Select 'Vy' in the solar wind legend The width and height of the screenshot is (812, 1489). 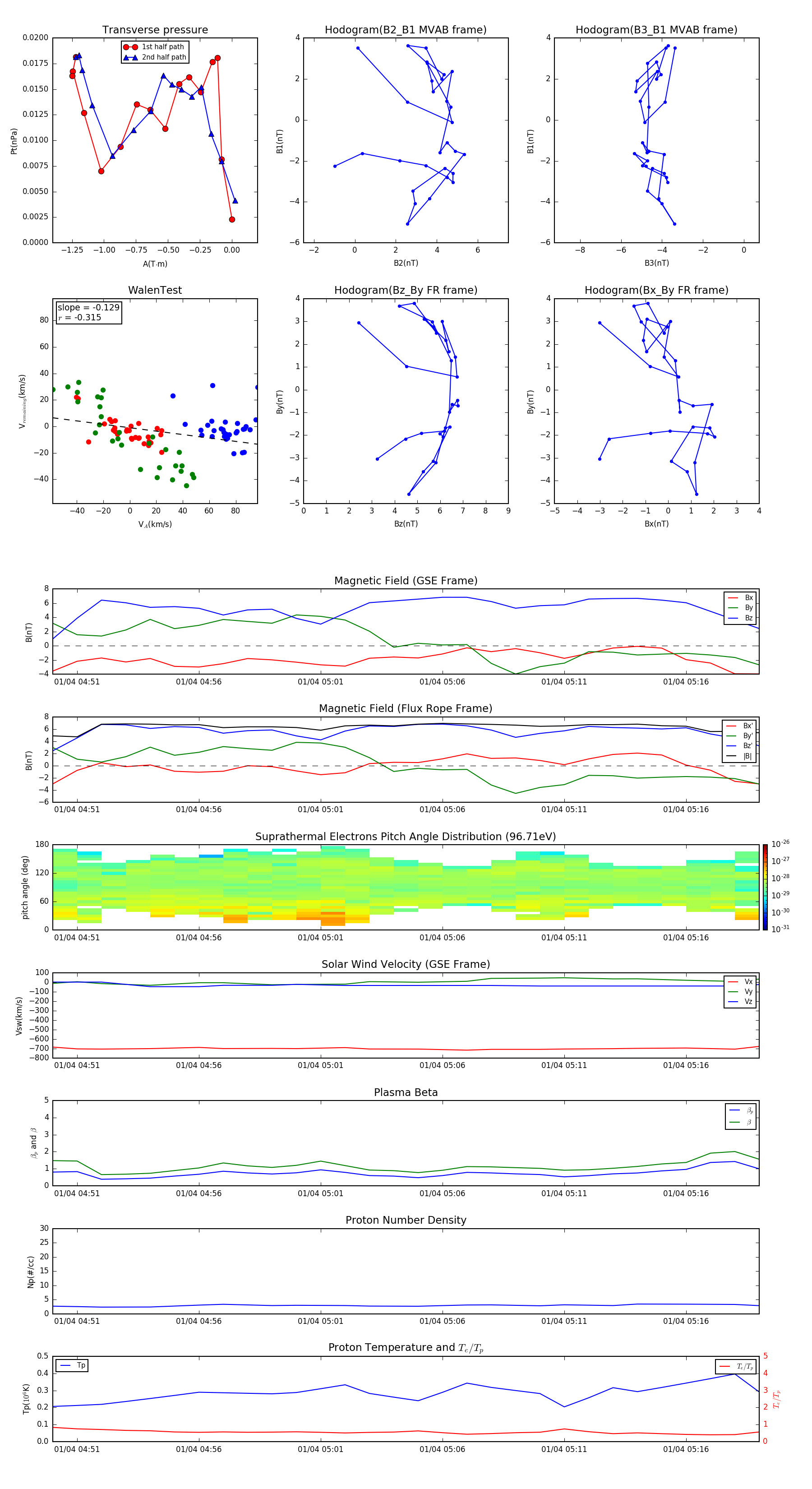point(740,991)
